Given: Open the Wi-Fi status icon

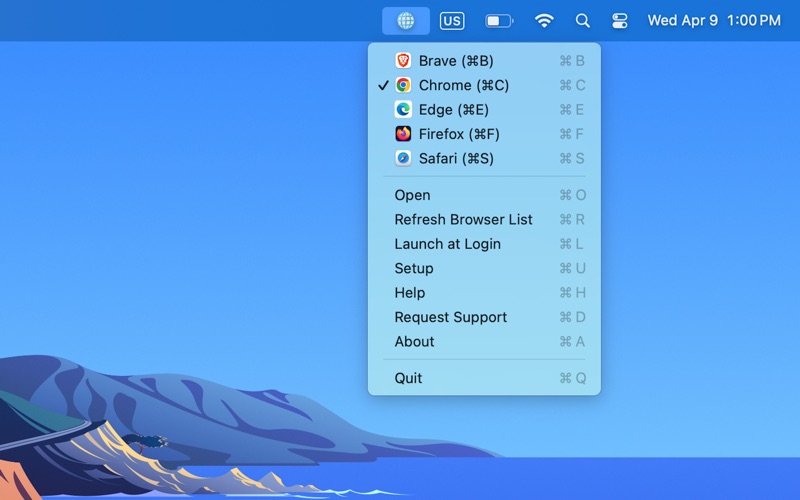Looking at the screenshot, I should (544, 20).
